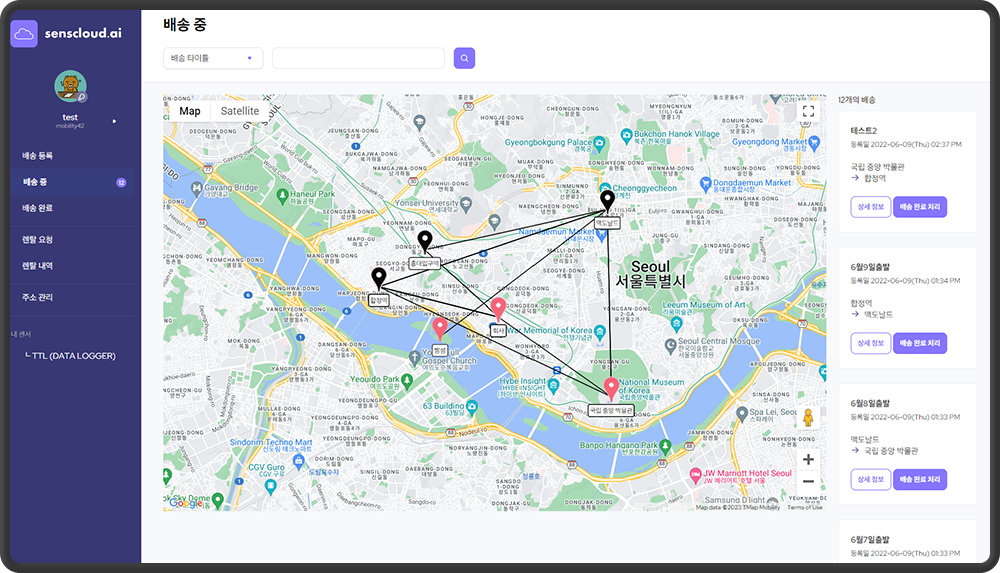Image resolution: width=1000 pixels, height=573 pixels.
Task: Click the Street View pegman icon
Action: [x=808, y=419]
